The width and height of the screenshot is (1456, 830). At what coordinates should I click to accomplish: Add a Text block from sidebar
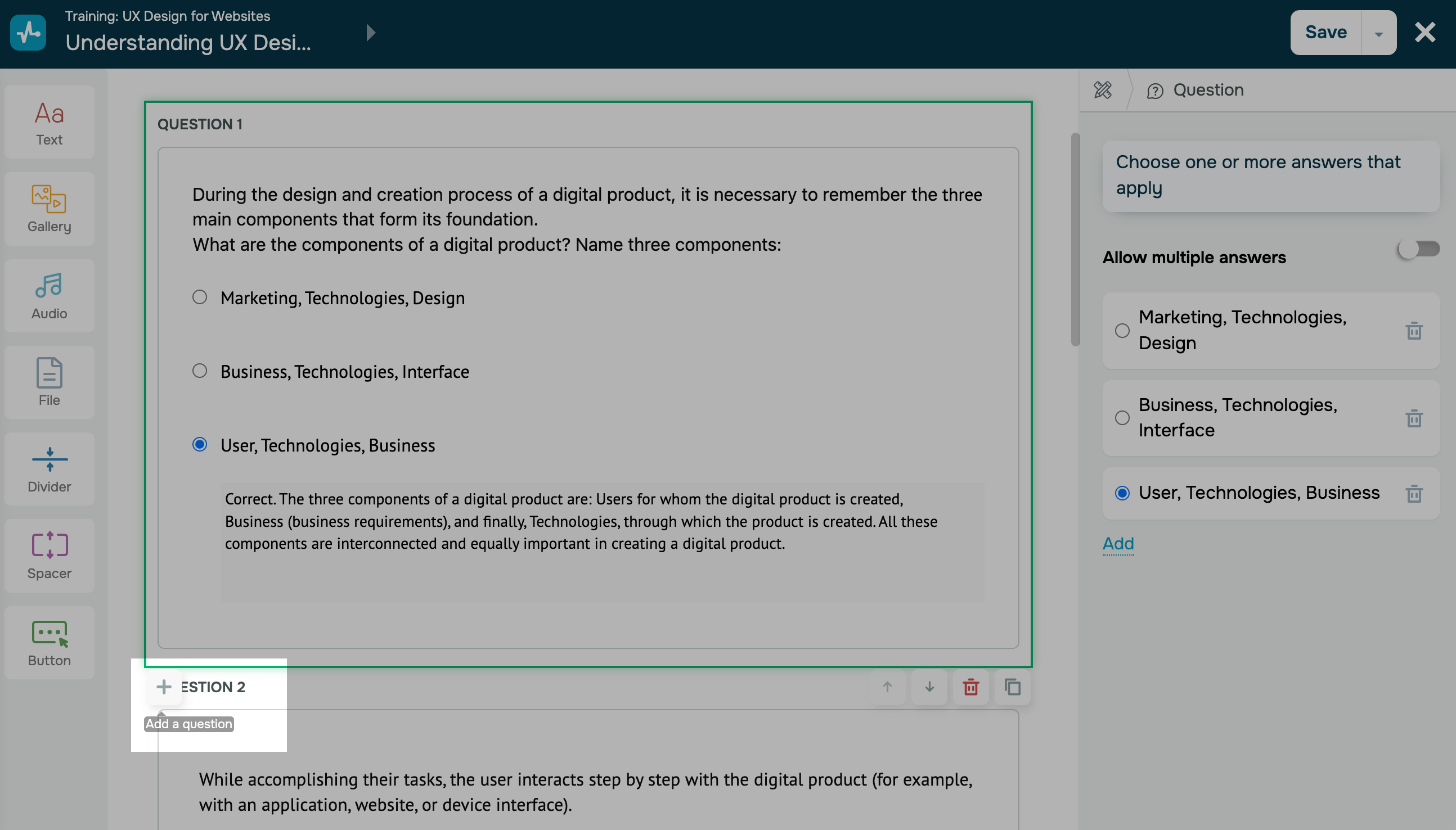(50, 123)
